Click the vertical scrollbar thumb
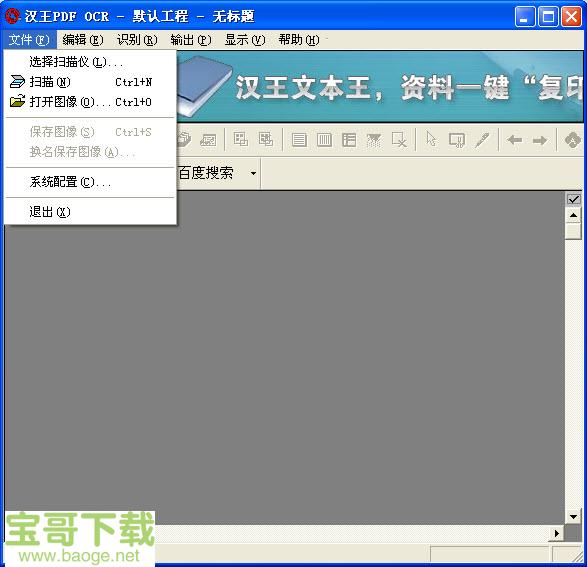587x567 pixels. click(573, 231)
